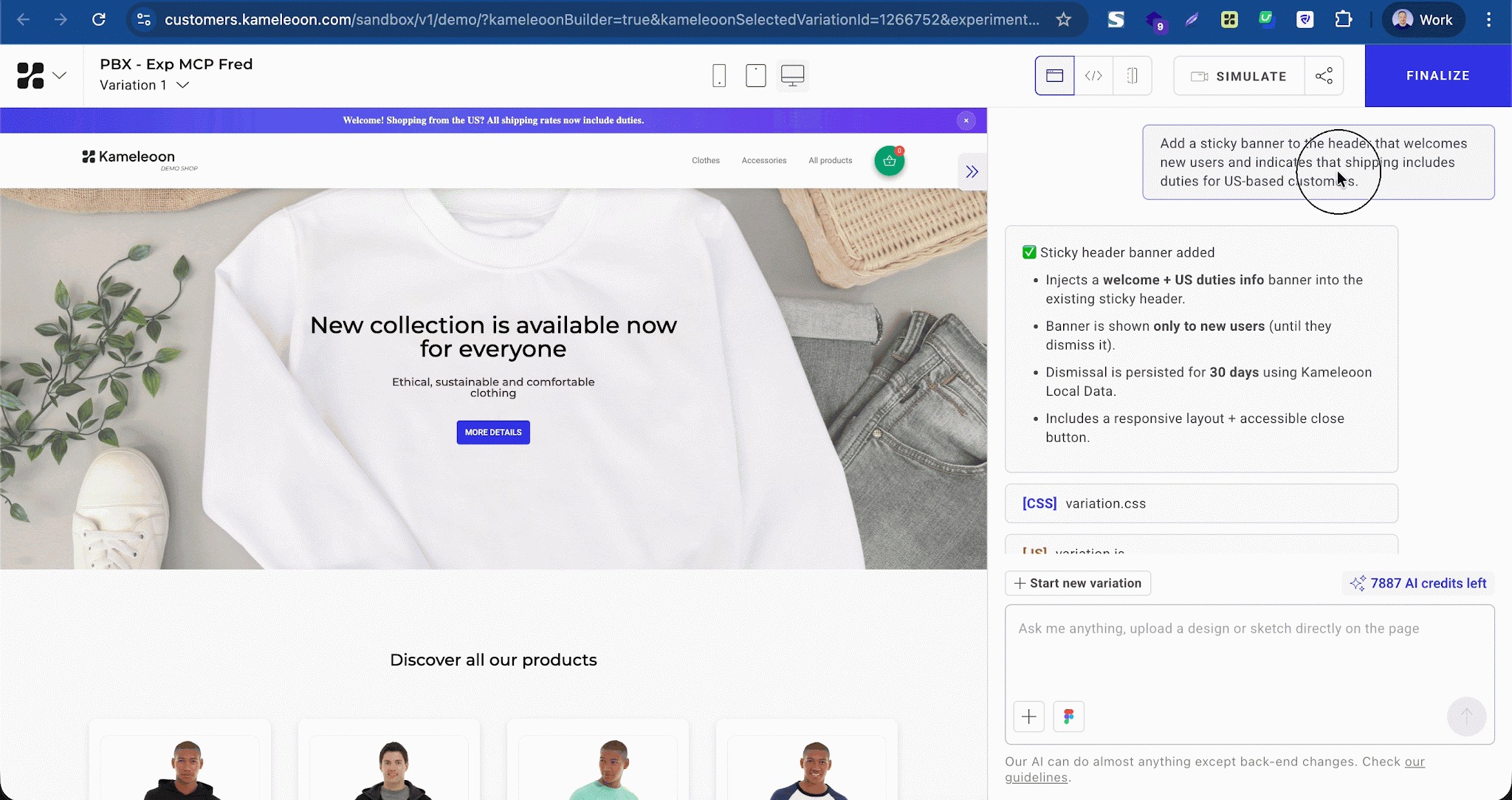The height and width of the screenshot is (800, 1512).
Task: Click the FINALIZE button
Action: pyautogui.click(x=1437, y=75)
